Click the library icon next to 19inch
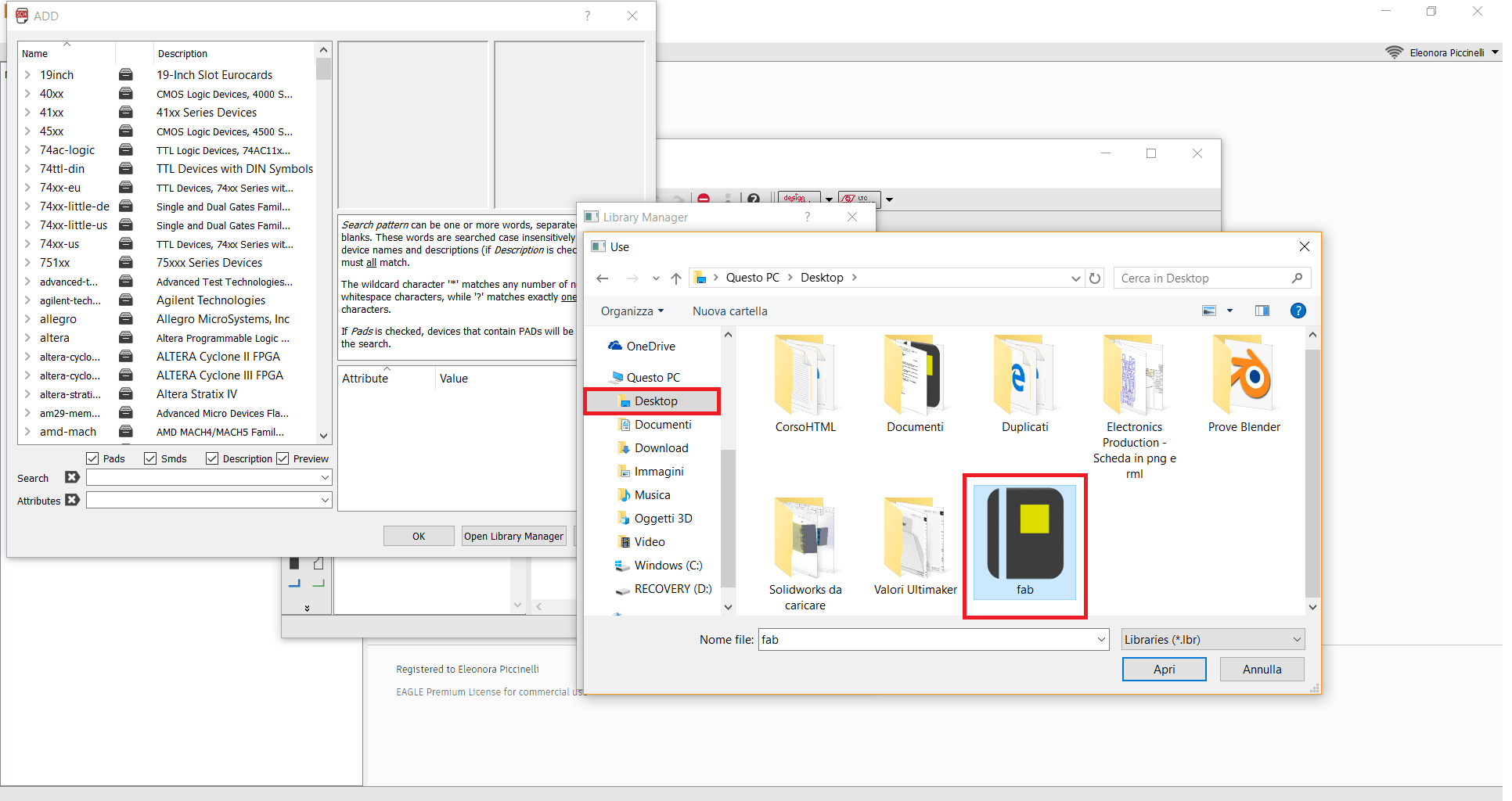Image resolution: width=1512 pixels, height=801 pixels. tap(125, 74)
